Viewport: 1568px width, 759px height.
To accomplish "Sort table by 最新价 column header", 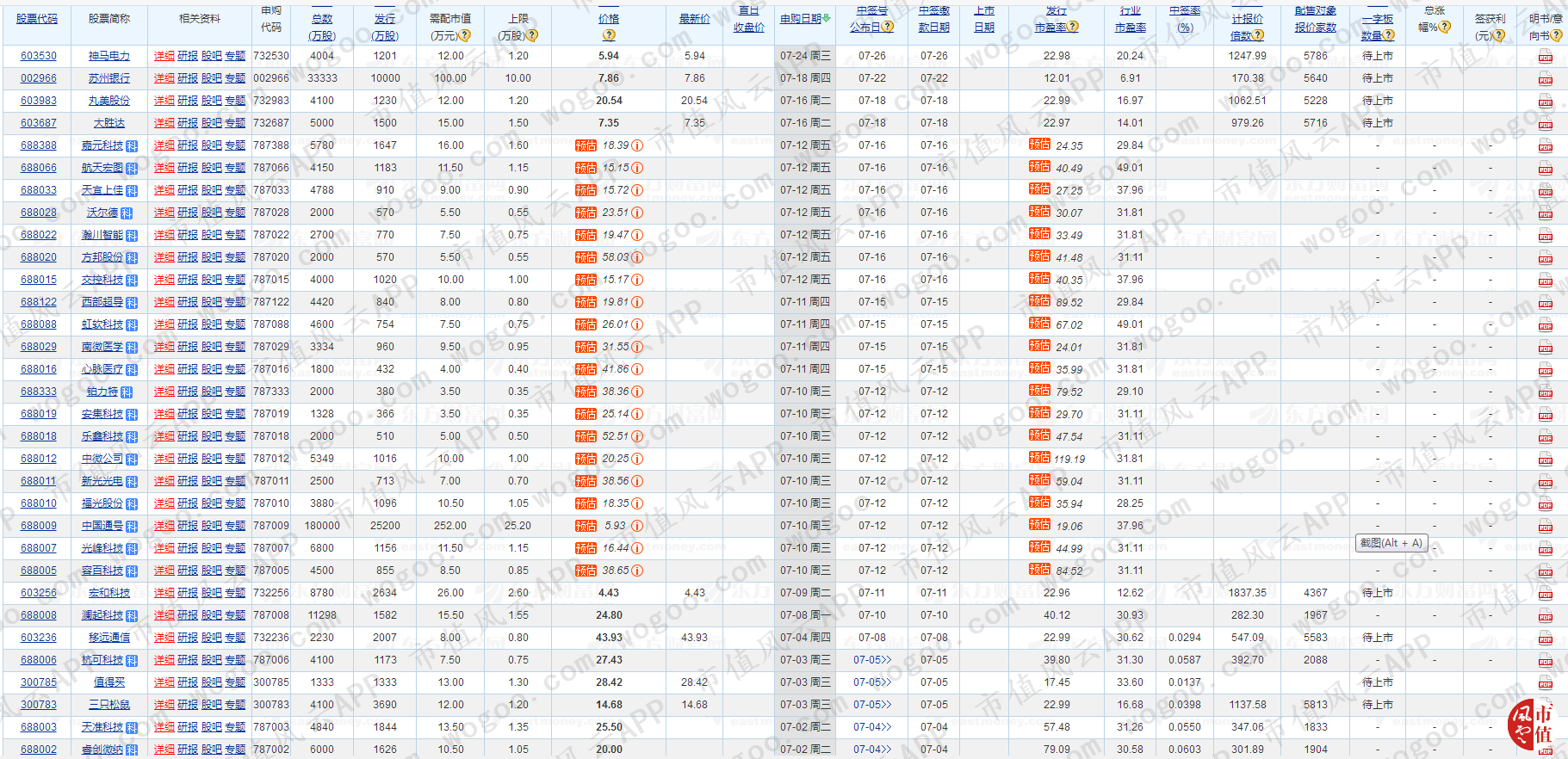I will pos(694,18).
